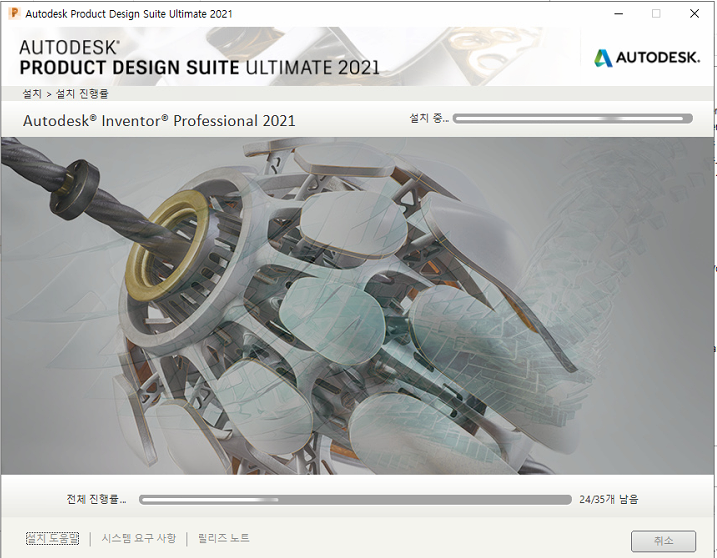The image size is (717, 558).
Task: Click the 설치 중.. status label
Action: 429,118
